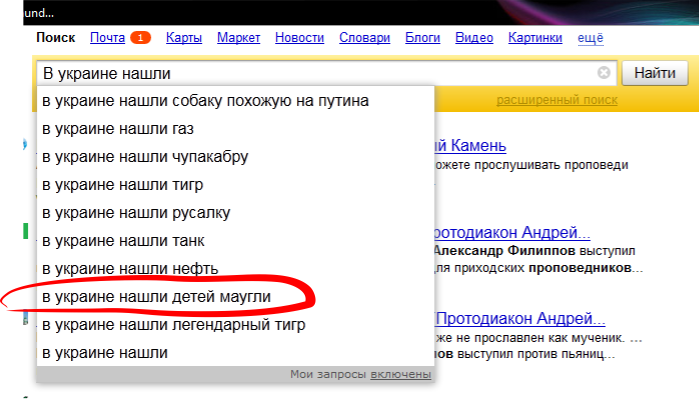Pick suggestion 'в украине нашли чупакабру'

click(235, 157)
